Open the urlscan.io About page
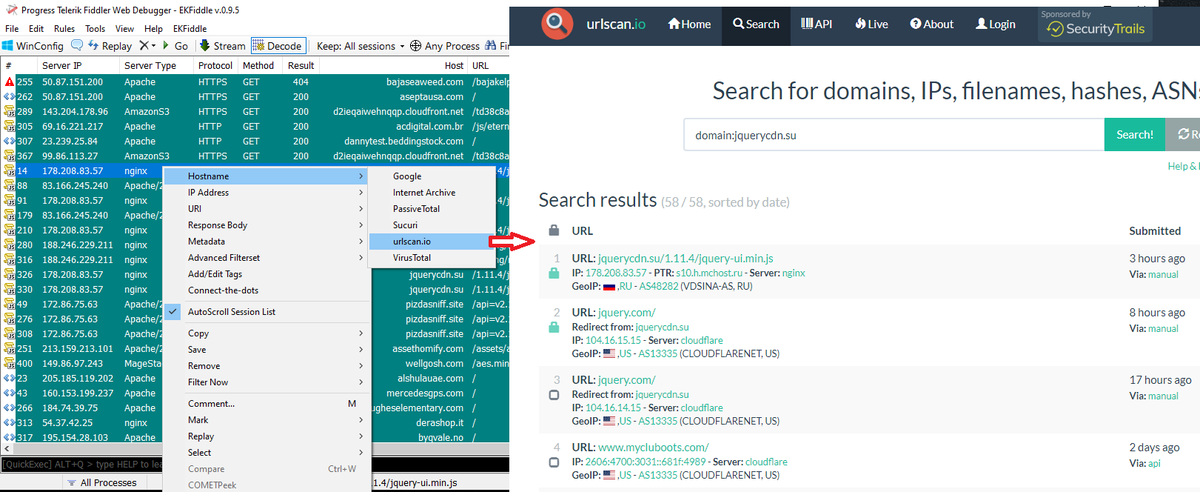1200x492 pixels. pyautogui.click(x=930, y=24)
